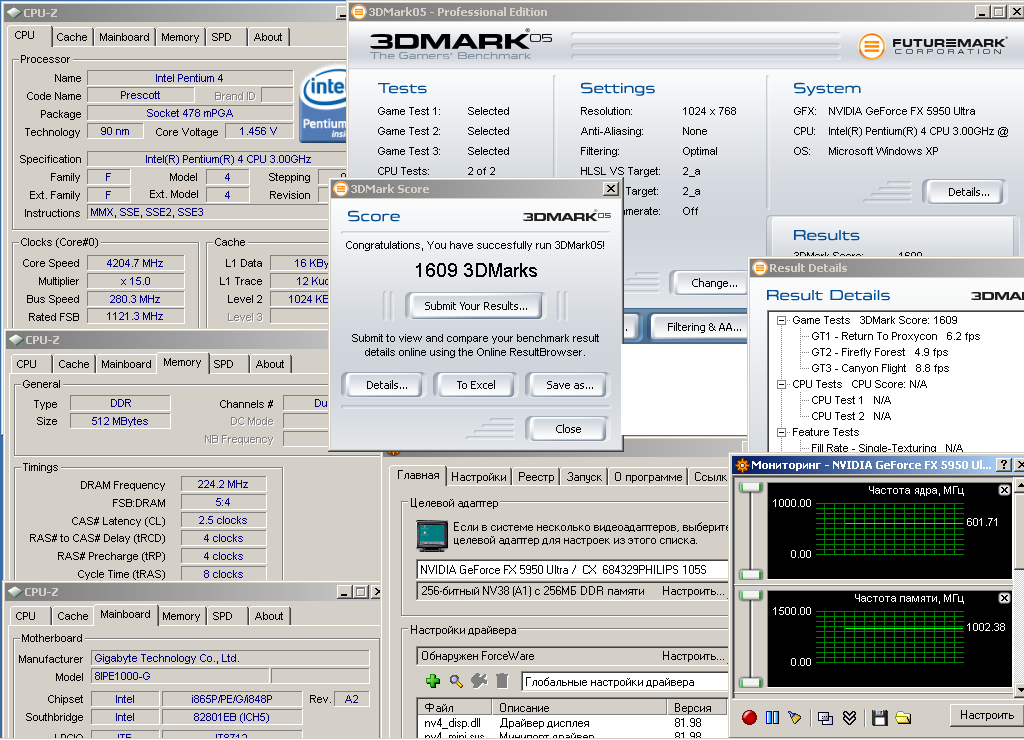Click the magnifier icon beside the green plus

[456, 681]
